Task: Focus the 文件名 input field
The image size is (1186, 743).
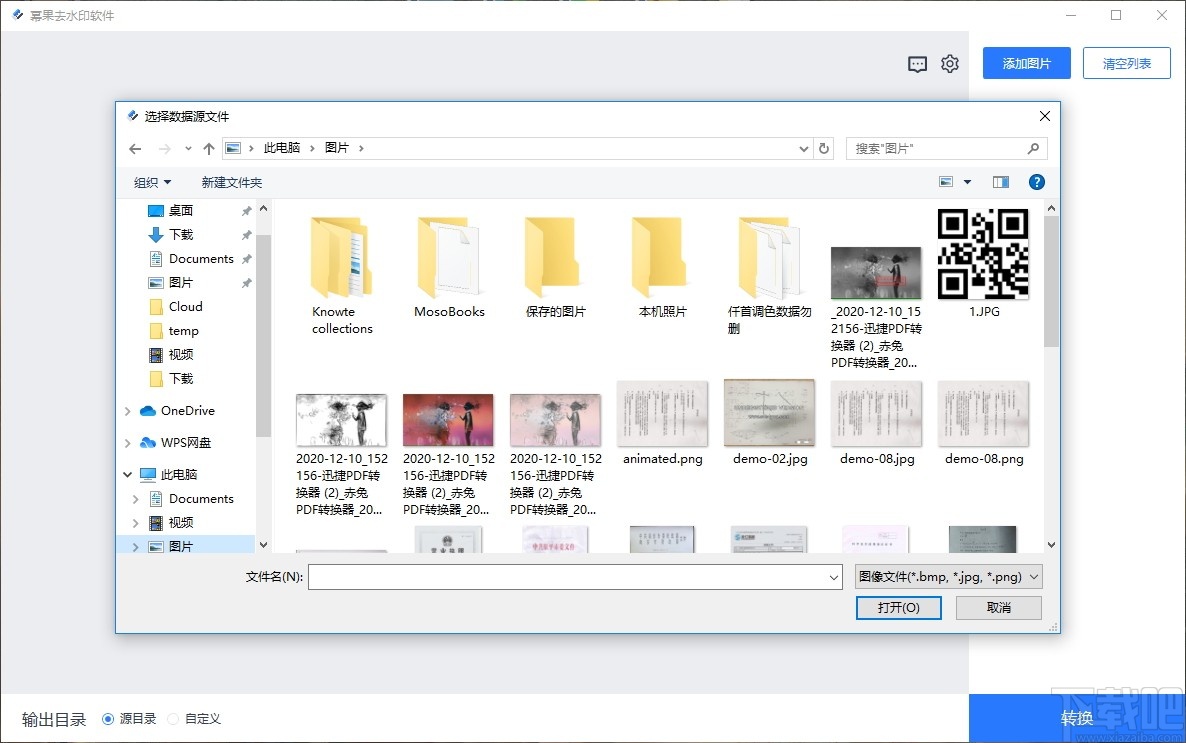Action: (575, 577)
